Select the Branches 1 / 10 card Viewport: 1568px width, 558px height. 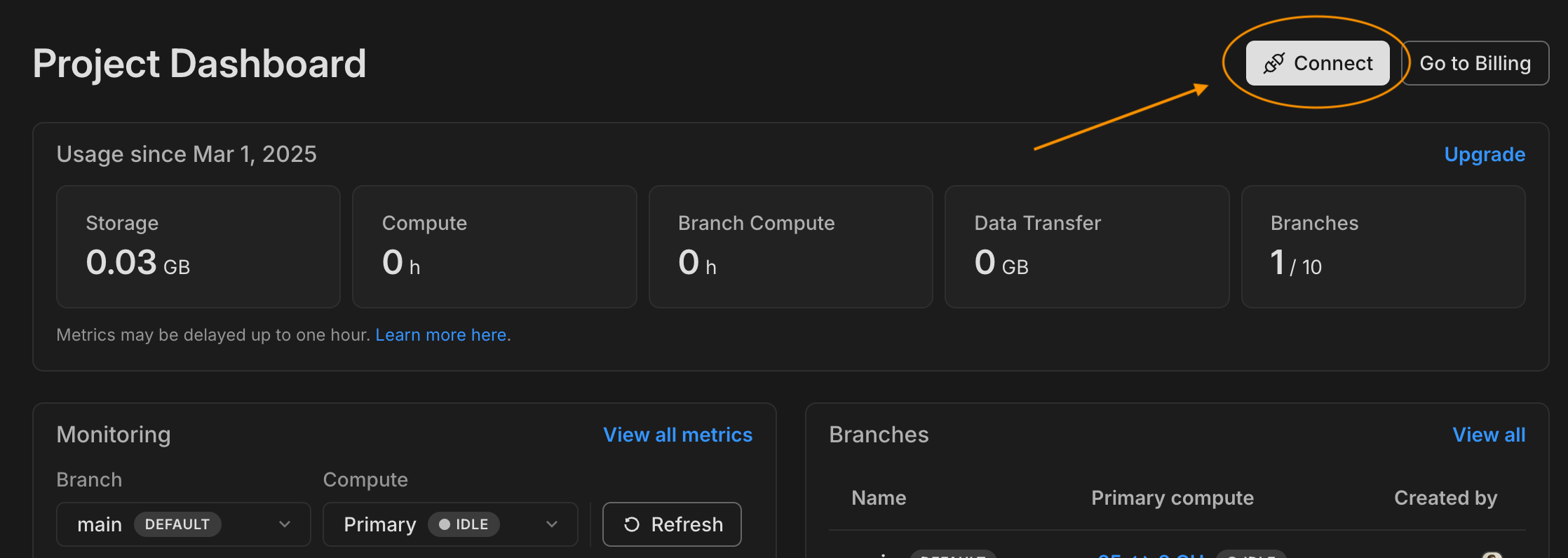click(x=1383, y=247)
